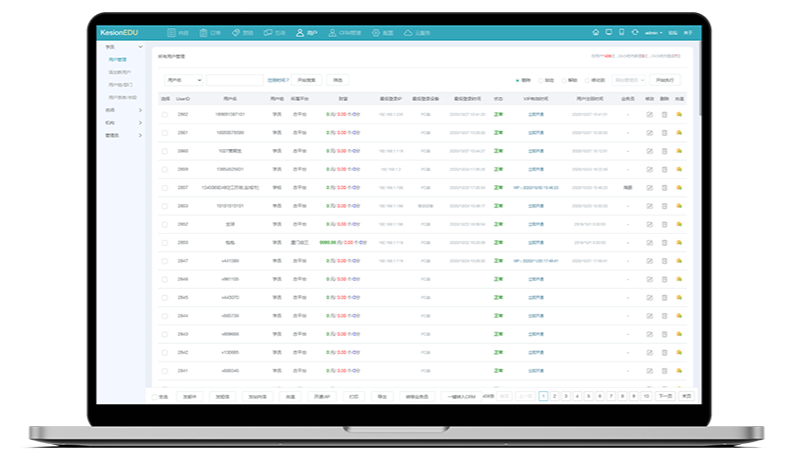Click the edit icon for user 2857
Image resolution: width=794 pixels, height=455 pixels.
pyautogui.click(x=649, y=187)
